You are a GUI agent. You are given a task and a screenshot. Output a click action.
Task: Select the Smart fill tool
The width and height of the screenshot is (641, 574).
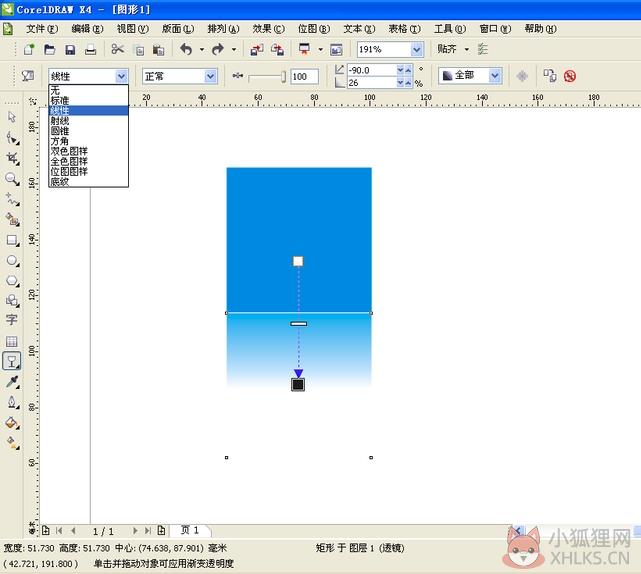coord(12,220)
